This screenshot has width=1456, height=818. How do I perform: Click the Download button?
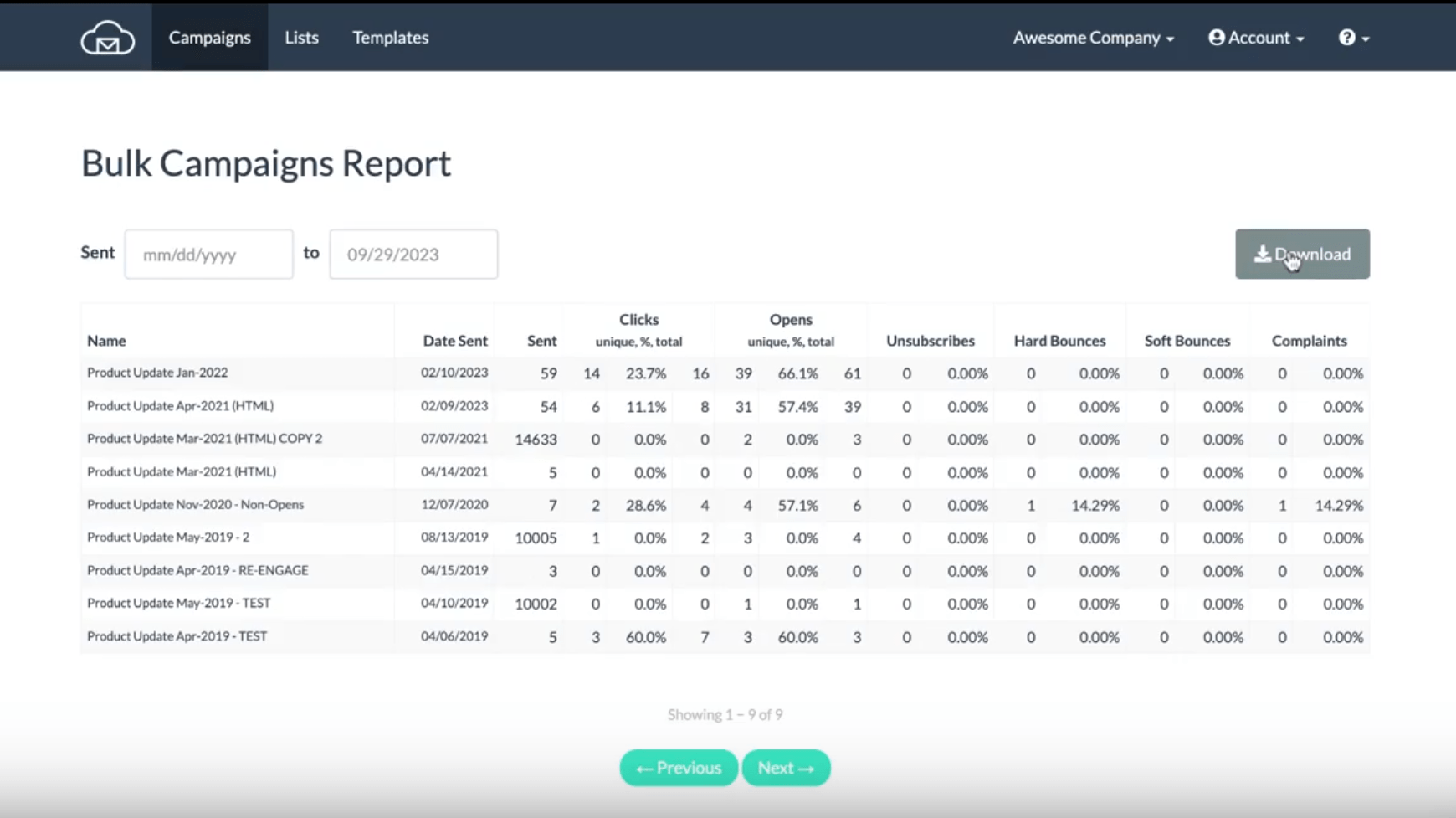click(1302, 254)
